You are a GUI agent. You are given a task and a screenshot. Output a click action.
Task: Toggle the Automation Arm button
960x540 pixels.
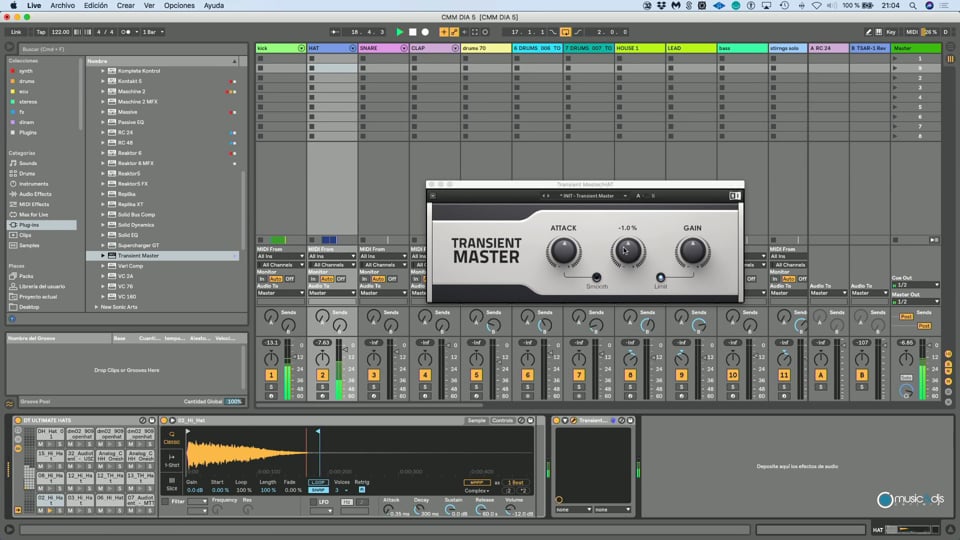coord(454,32)
